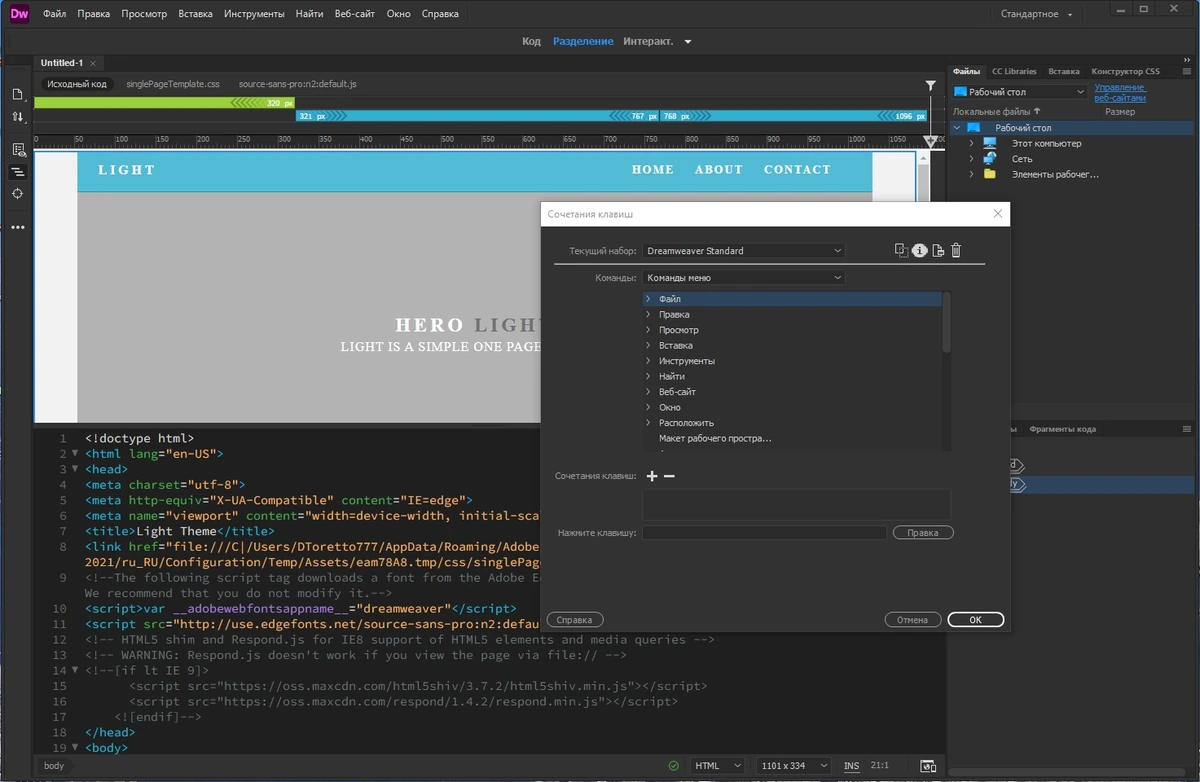Expand Этот компьютер in files panel
The width and height of the screenshot is (1200, 782).
pyautogui.click(x=971, y=143)
